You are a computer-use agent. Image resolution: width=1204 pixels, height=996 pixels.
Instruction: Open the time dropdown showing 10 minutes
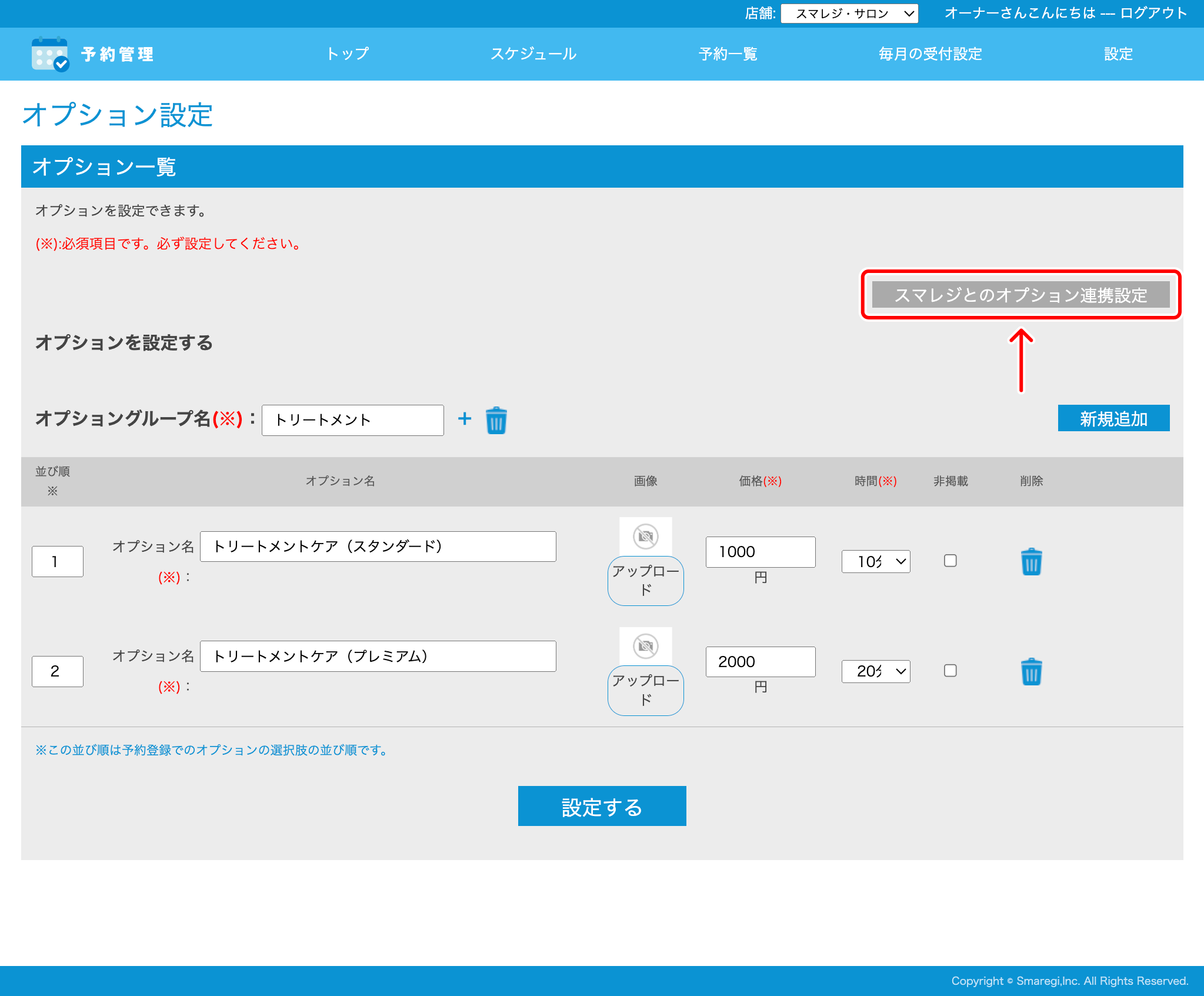click(x=875, y=561)
